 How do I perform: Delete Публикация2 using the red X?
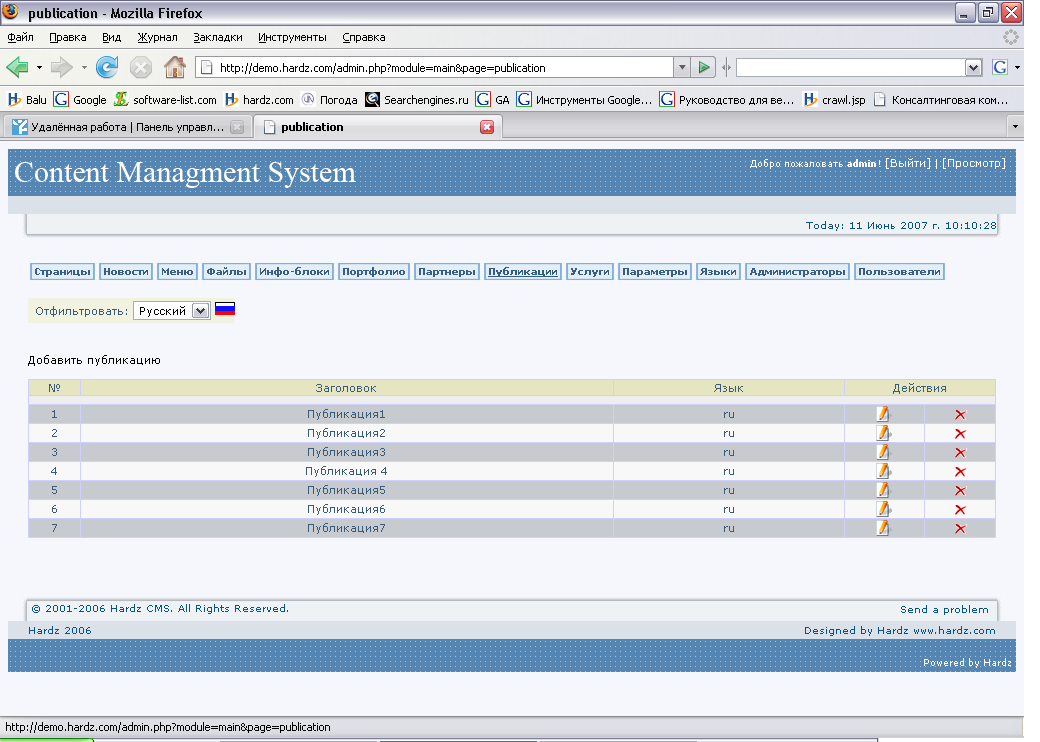tap(960, 434)
